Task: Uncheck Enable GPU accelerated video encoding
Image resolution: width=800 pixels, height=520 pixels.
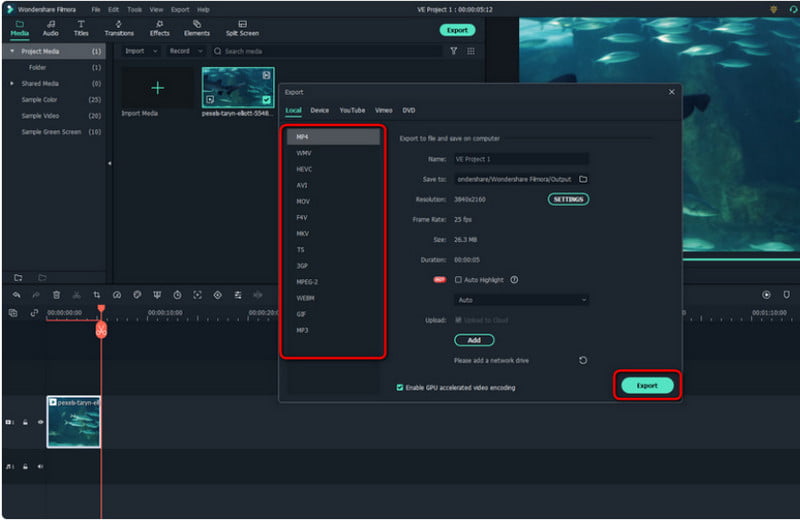Action: 400,387
